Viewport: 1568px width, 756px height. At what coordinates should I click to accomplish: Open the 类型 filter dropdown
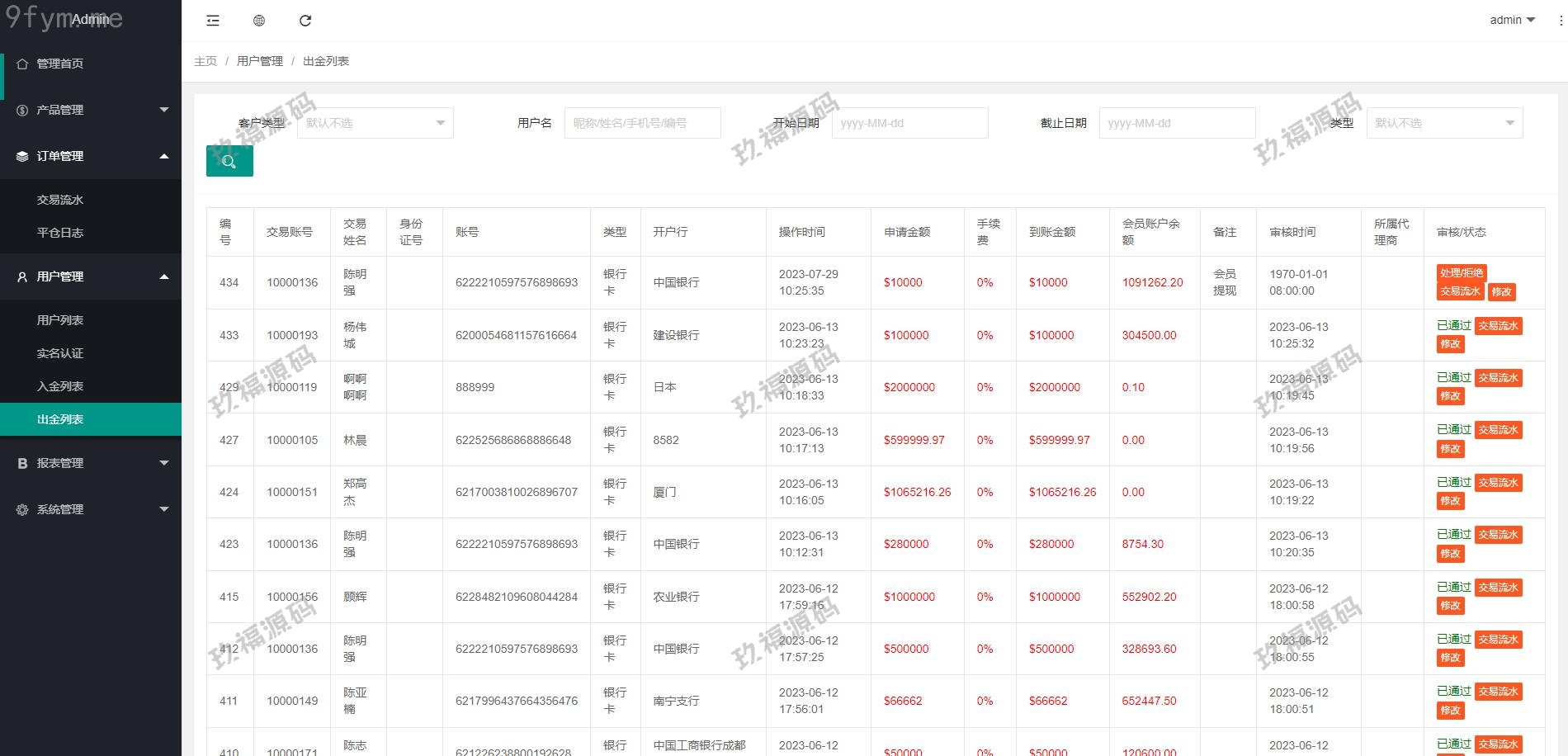click(1444, 123)
